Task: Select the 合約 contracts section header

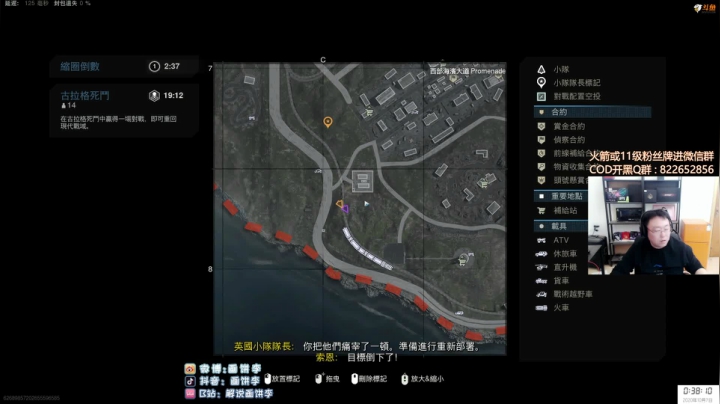Action: tap(592, 112)
